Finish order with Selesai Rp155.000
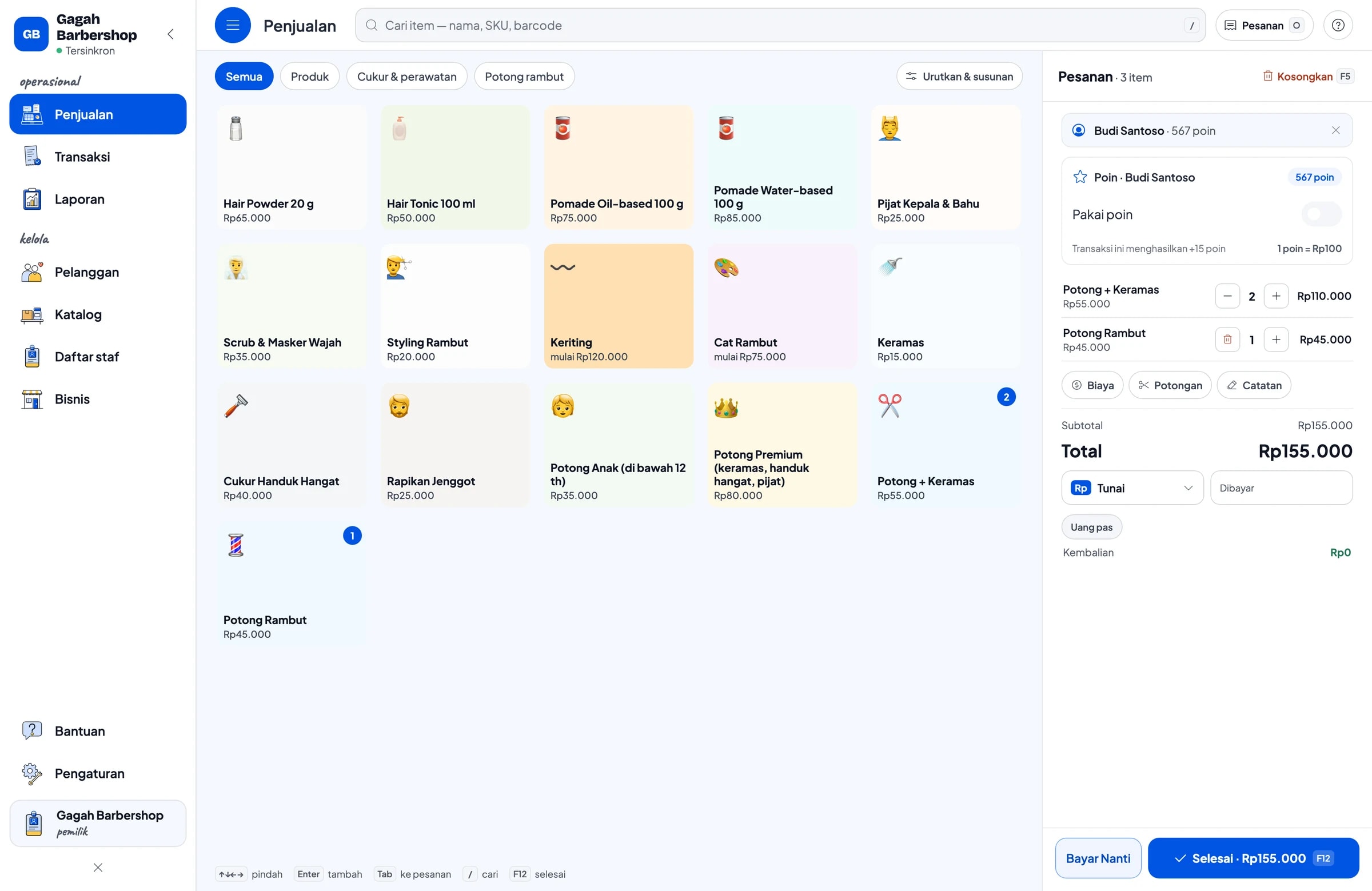 [1253, 858]
